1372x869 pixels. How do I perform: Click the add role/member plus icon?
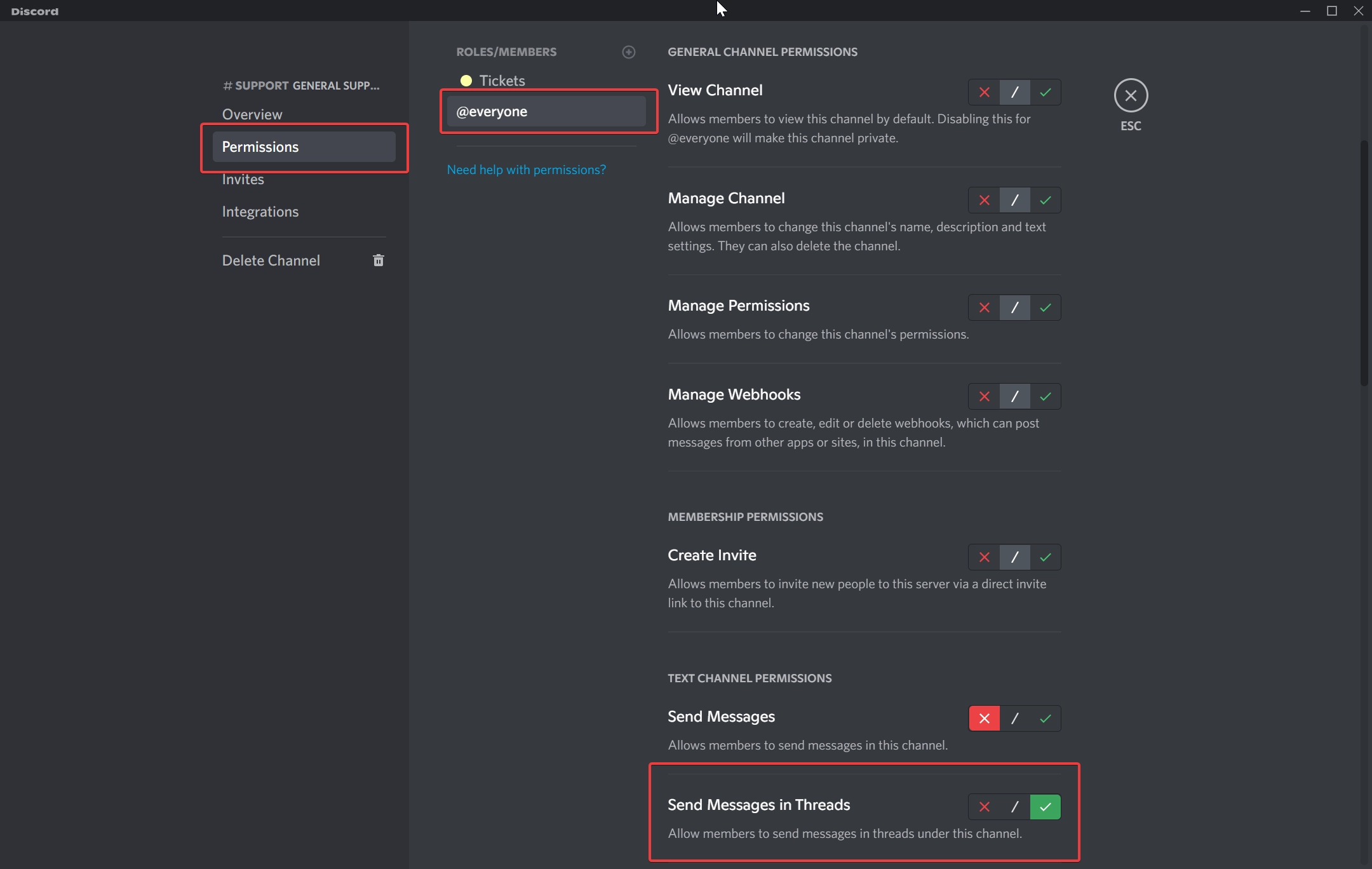point(628,52)
